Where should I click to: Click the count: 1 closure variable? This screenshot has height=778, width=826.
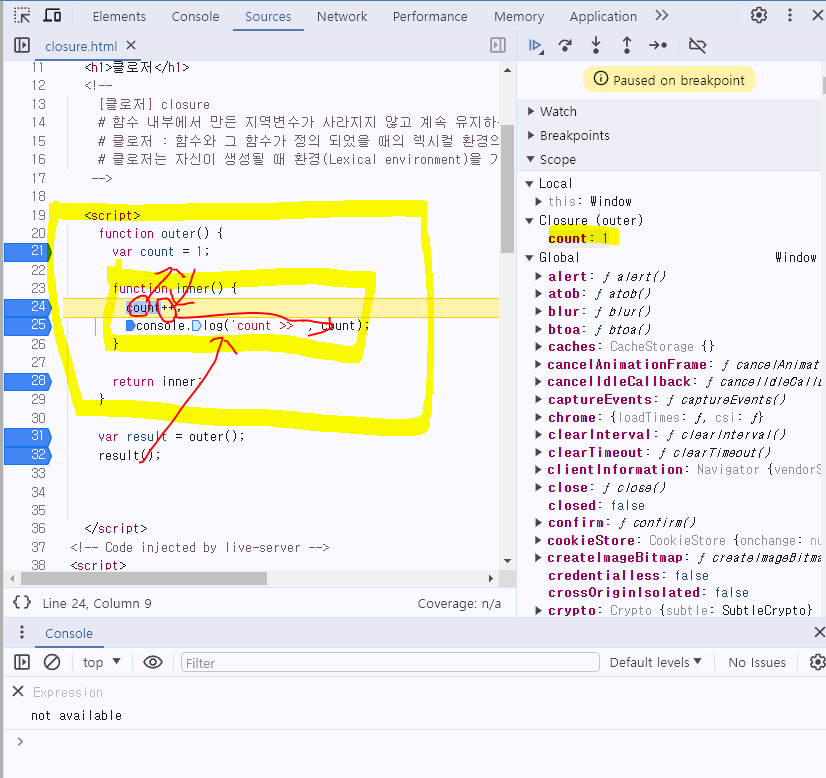pyautogui.click(x=578, y=239)
